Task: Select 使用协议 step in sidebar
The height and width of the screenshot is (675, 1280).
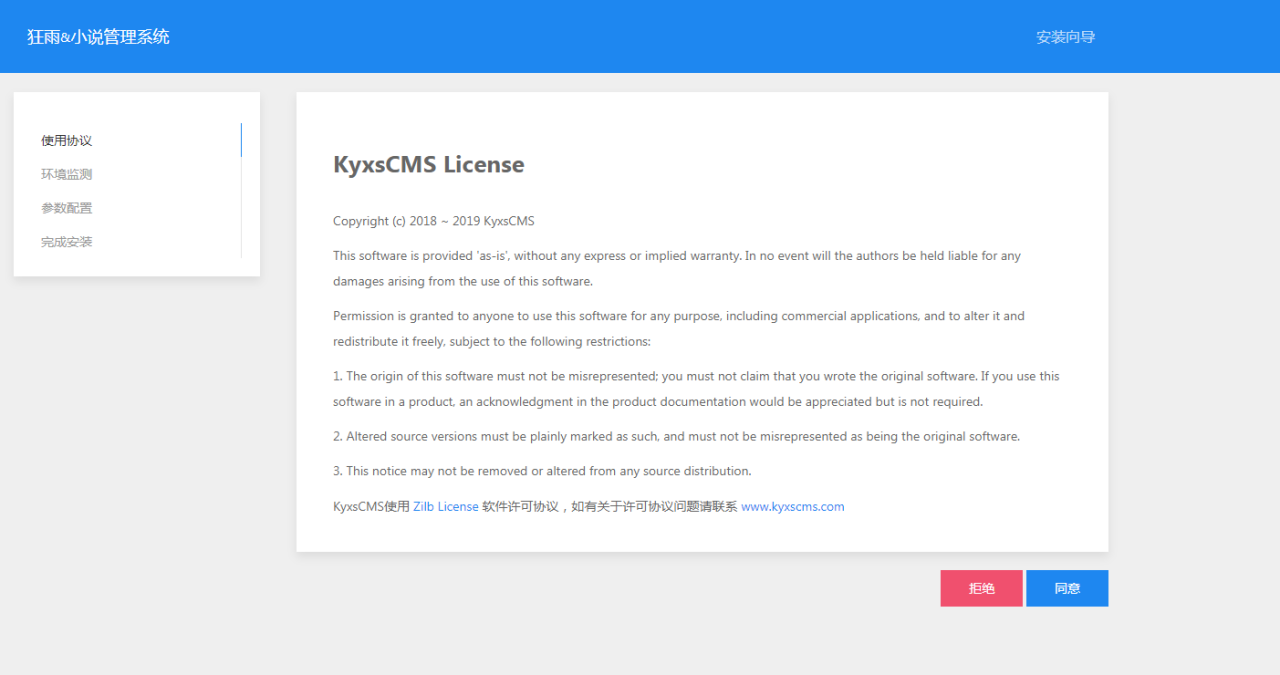Action: pos(67,141)
